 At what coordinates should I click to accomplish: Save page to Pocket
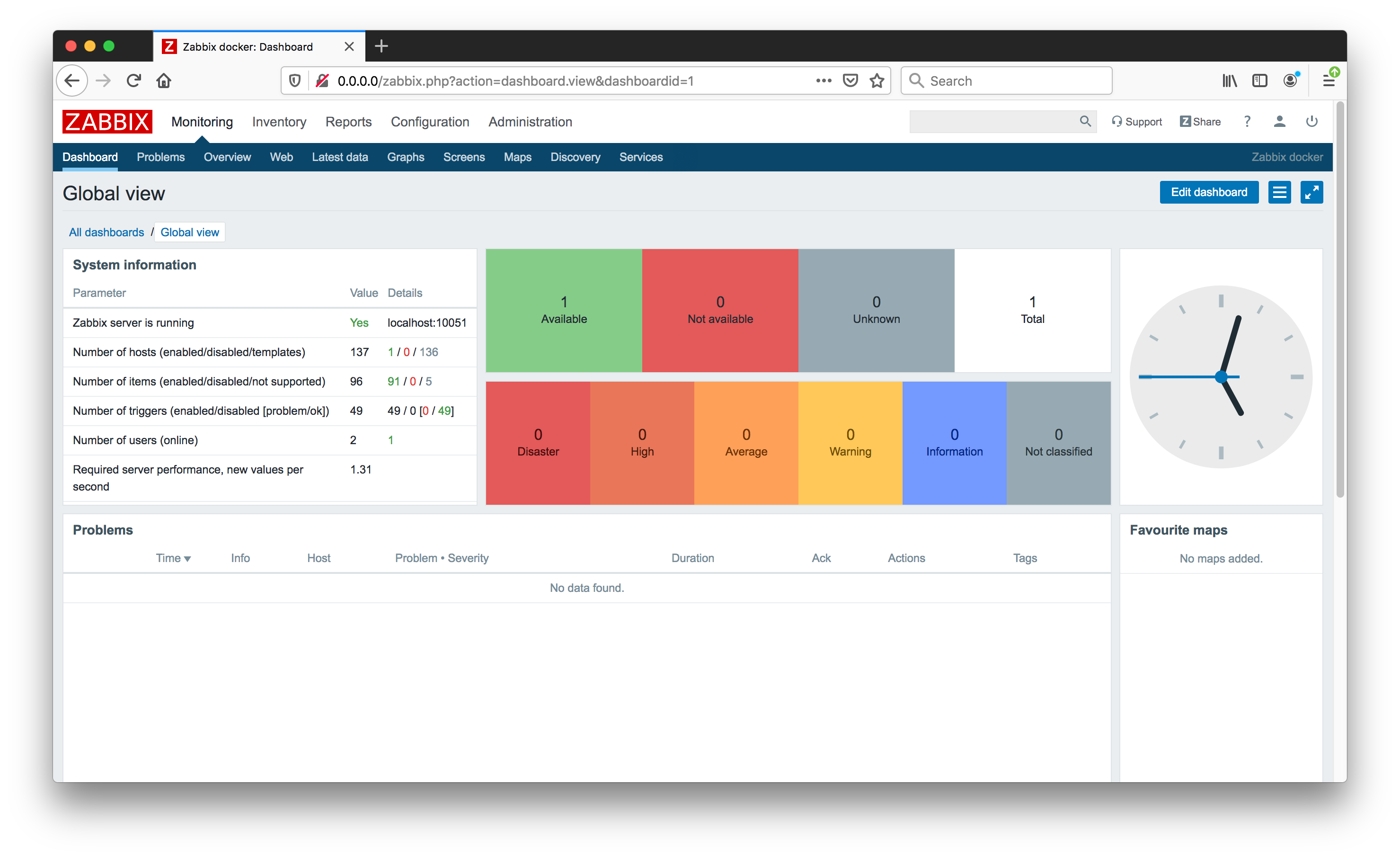[850, 81]
